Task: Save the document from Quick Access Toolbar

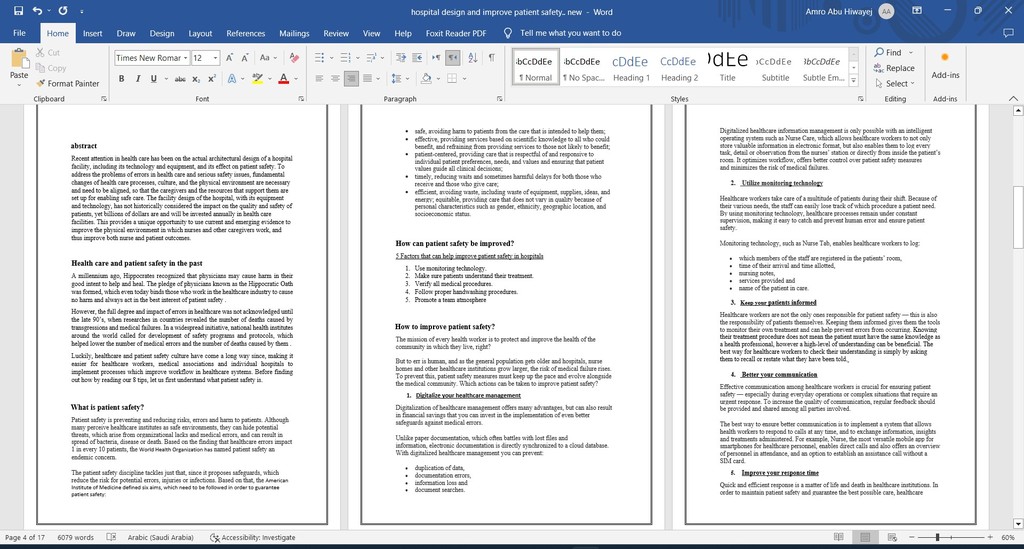Action: click(18, 11)
